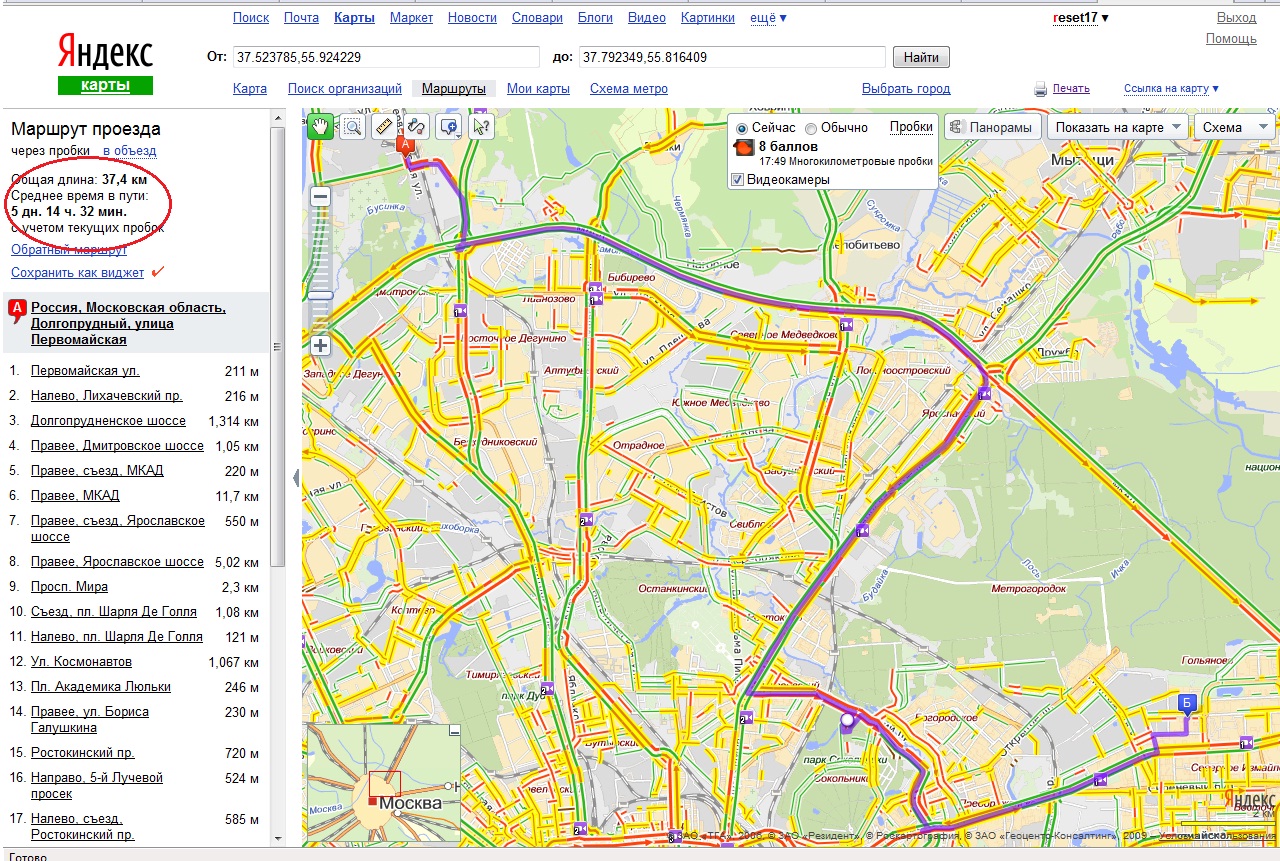1280x861 pixels.
Task: Uncheck the Видеокамеры checkbox
Action: [738, 179]
